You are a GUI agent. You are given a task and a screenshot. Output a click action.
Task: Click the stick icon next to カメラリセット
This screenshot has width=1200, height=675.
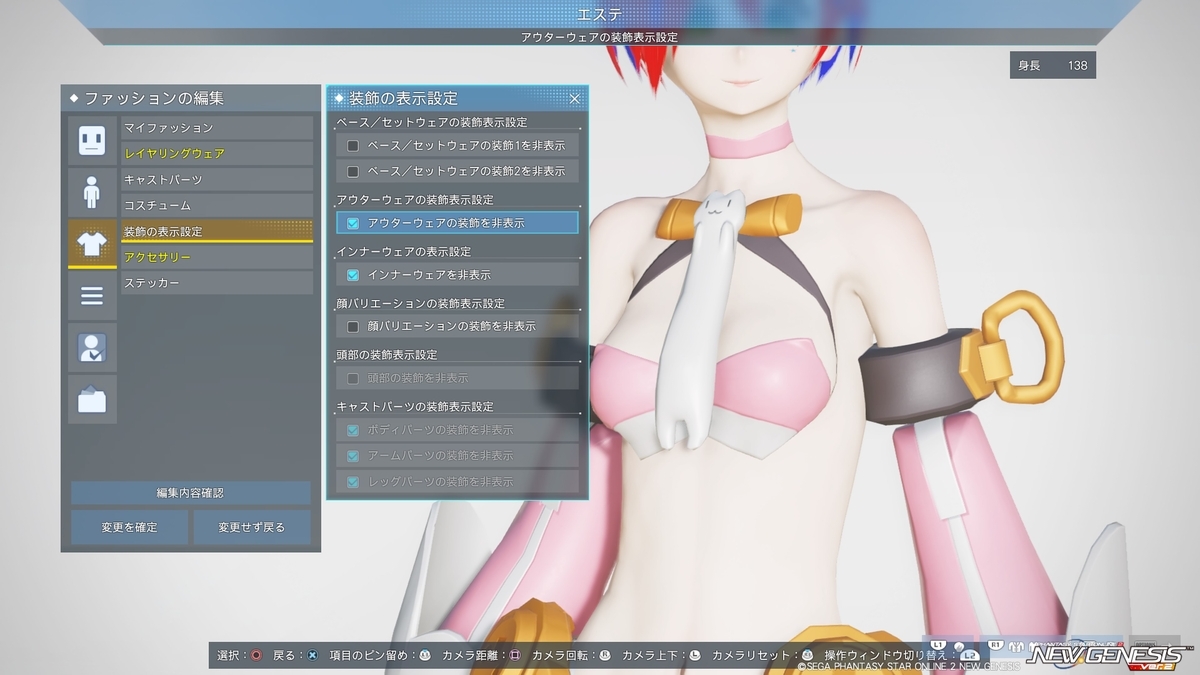[x=806, y=655]
